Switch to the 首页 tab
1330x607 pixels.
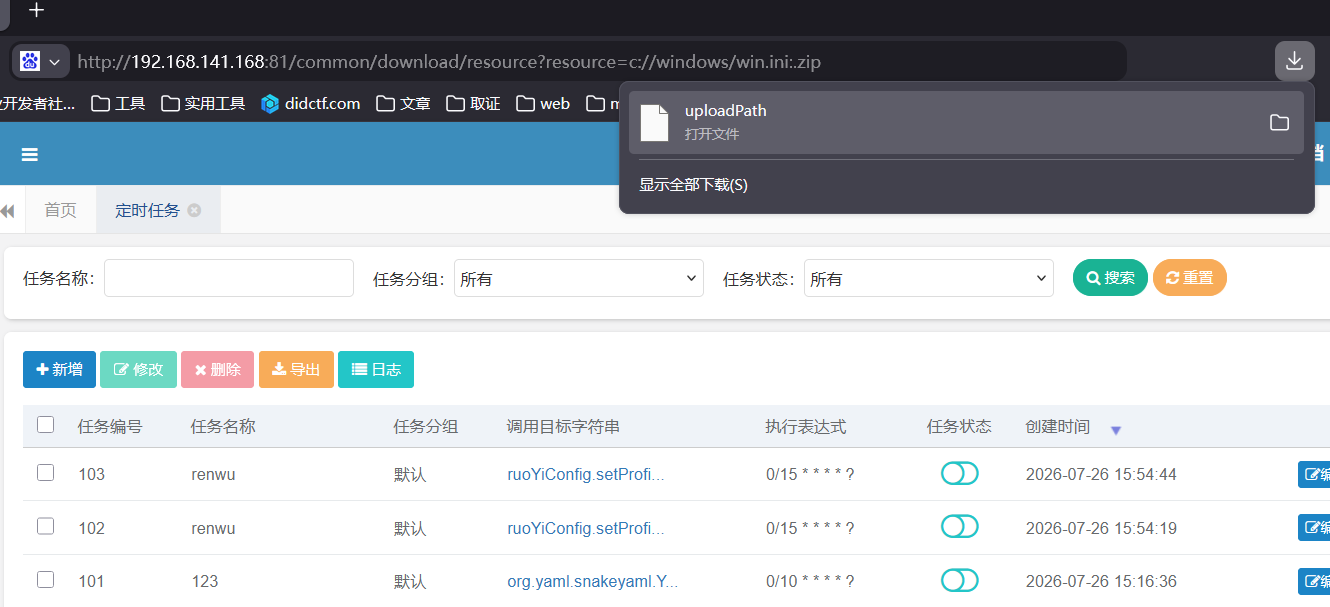point(60,210)
